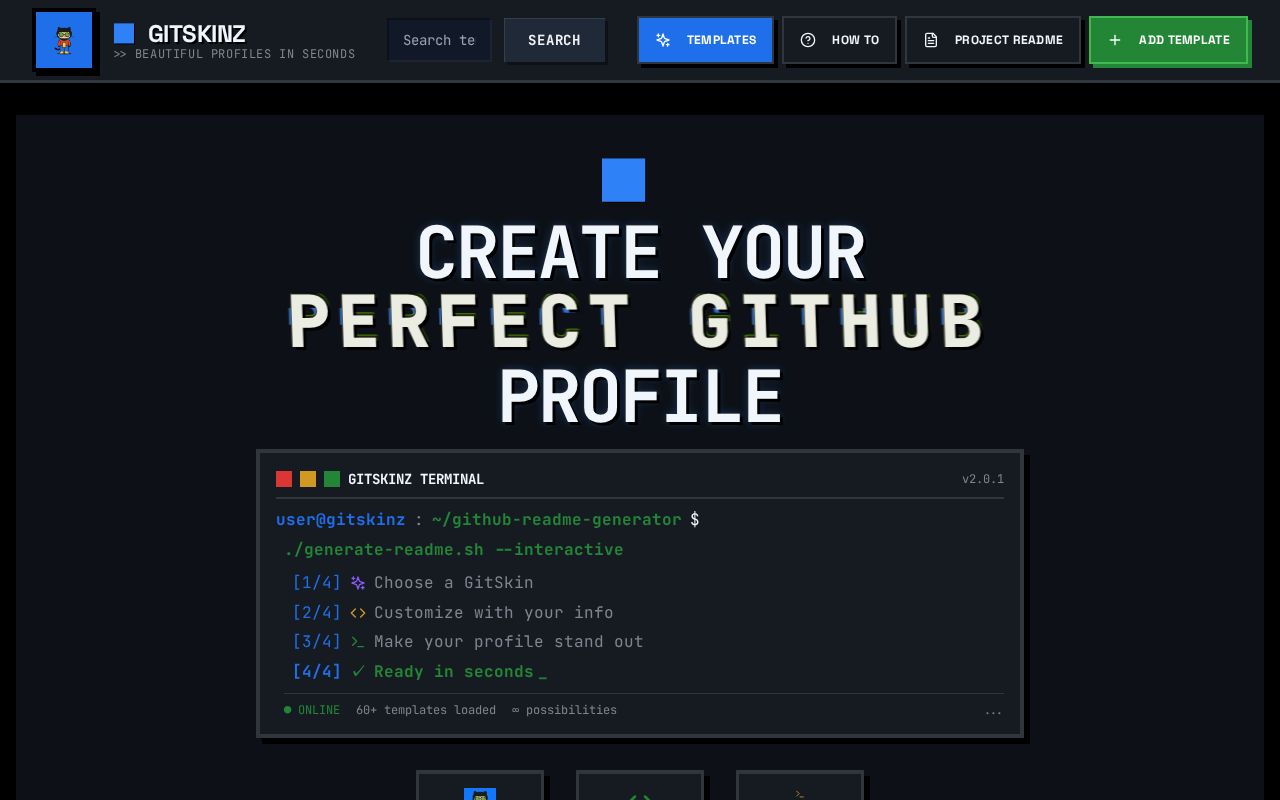Click the 'CREATE YOUR' headline
This screenshot has height=800, width=1280.
tap(640, 252)
